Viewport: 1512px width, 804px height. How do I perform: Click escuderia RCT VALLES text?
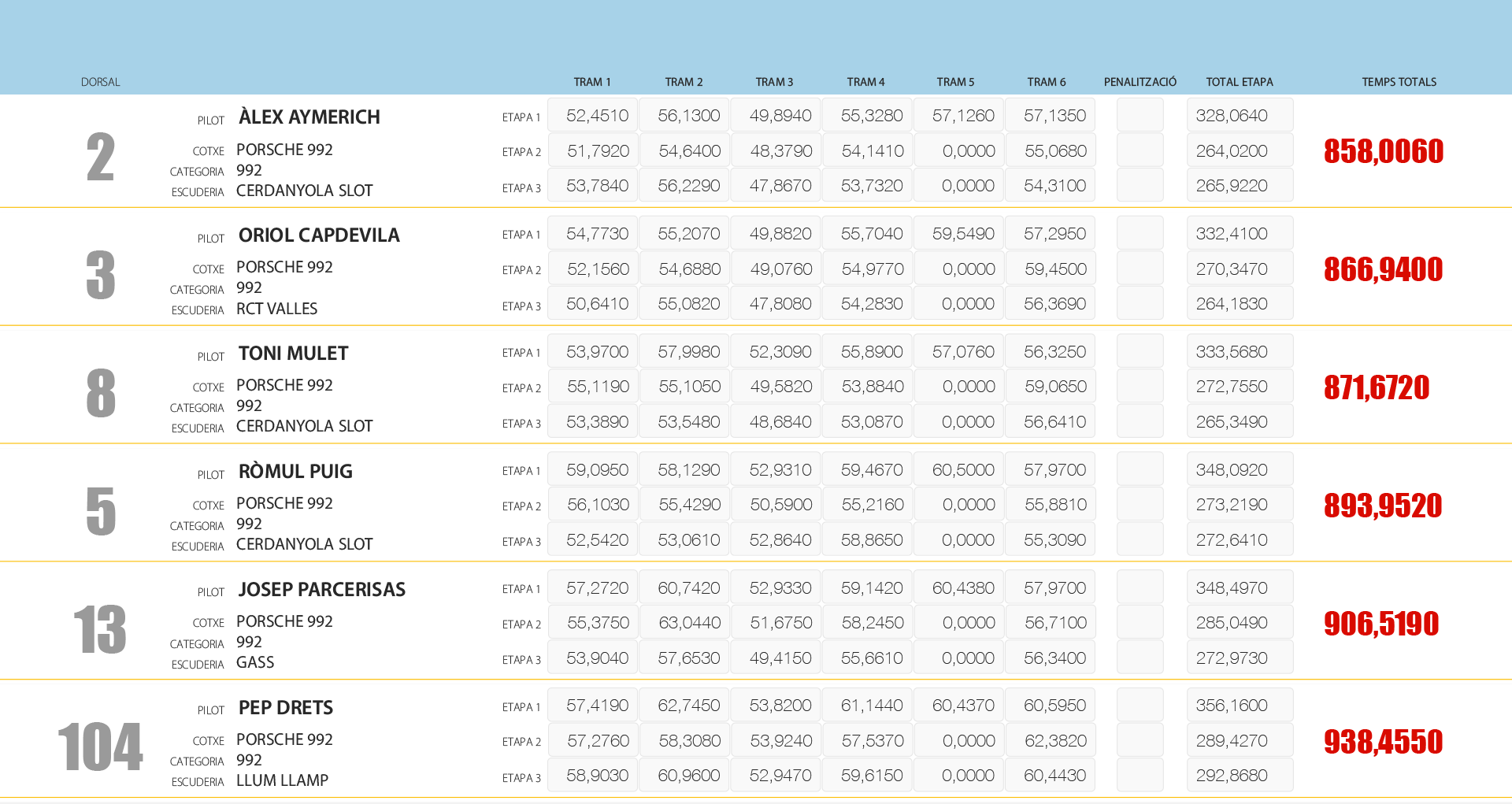(276, 309)
